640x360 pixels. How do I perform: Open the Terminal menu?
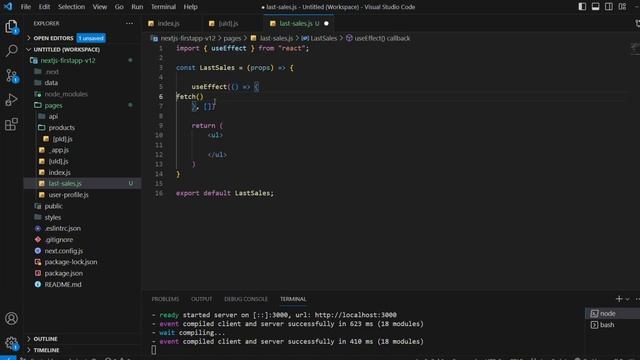[163, 7]
